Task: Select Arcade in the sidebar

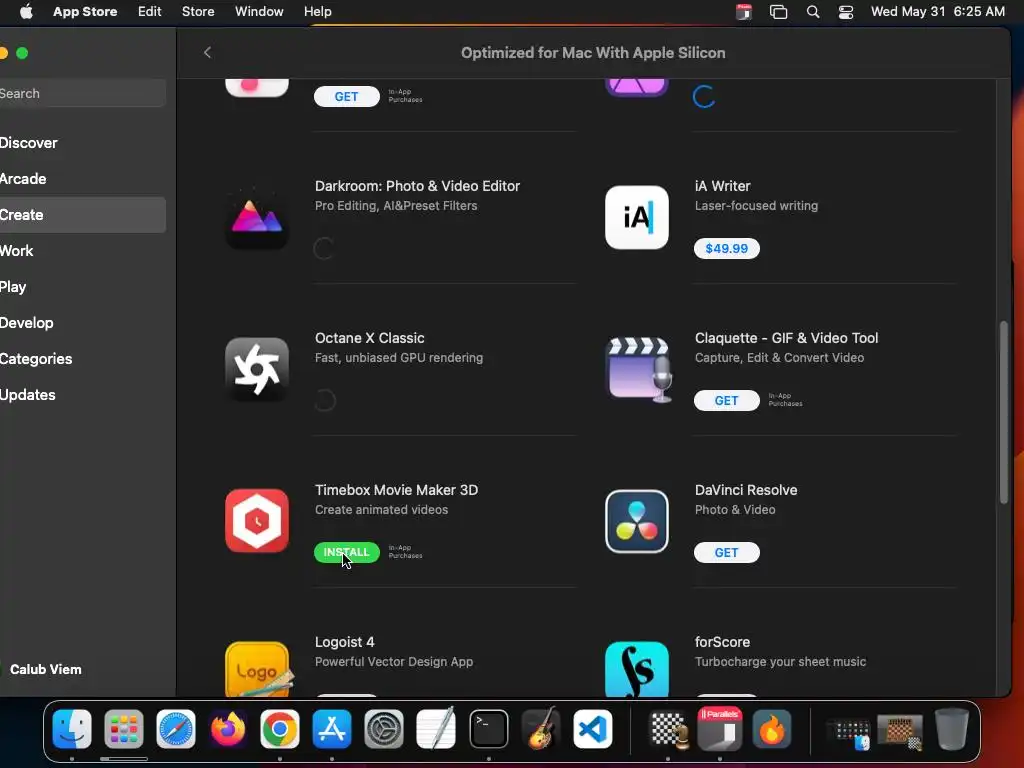Action: tap(83, 179)
